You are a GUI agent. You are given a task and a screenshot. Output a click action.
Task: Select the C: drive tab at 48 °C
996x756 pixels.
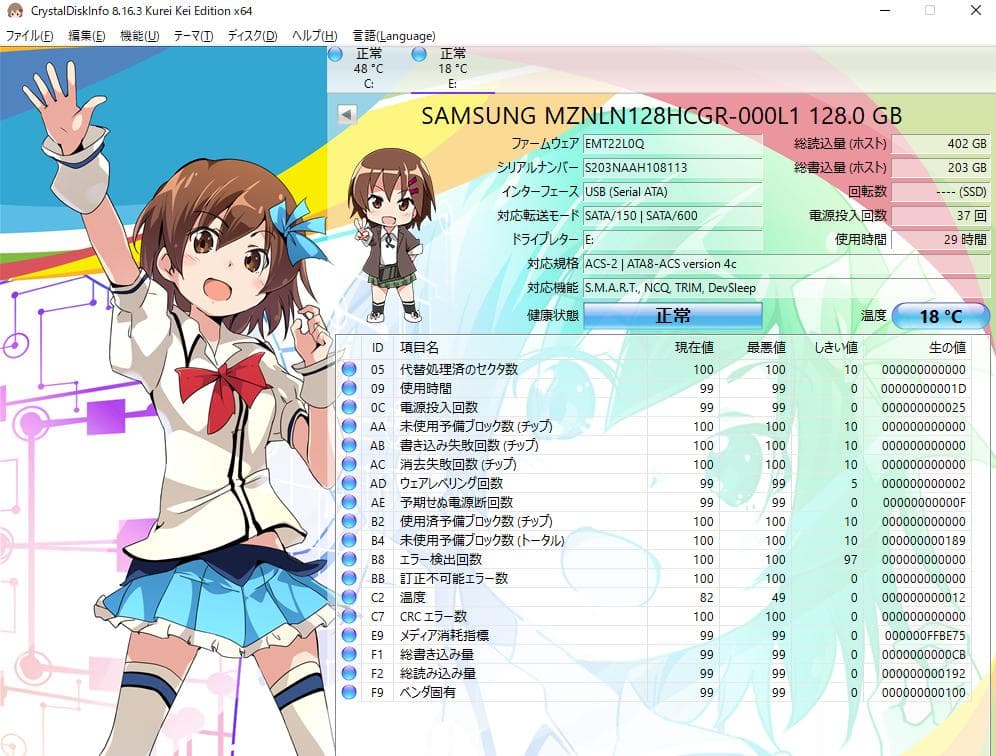[368, 69]
